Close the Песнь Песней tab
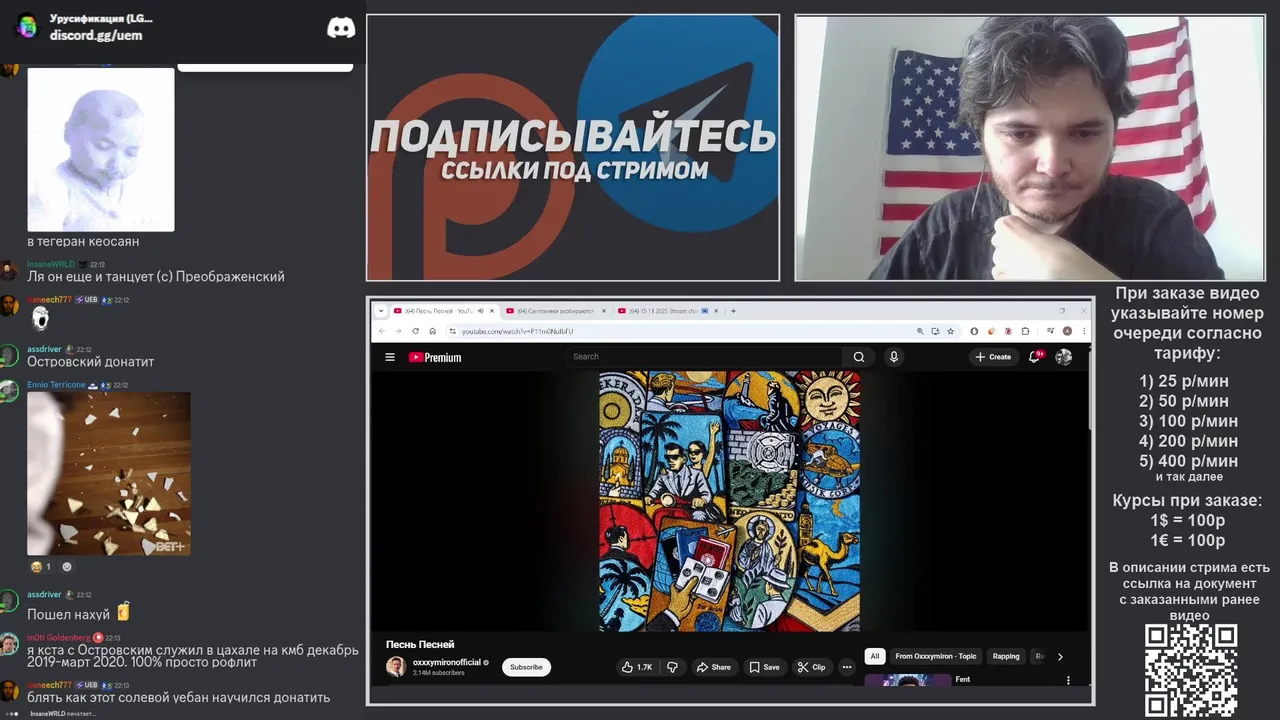 tap(492, 311)
